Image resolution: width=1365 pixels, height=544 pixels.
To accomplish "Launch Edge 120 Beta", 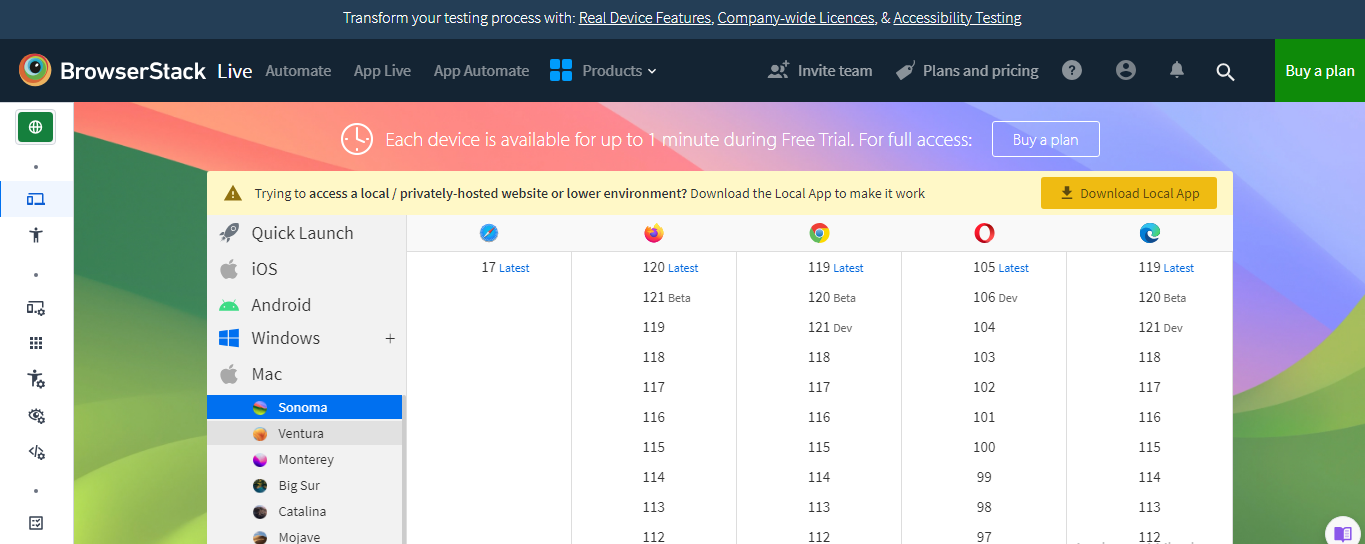I will tap(1161, 297).
